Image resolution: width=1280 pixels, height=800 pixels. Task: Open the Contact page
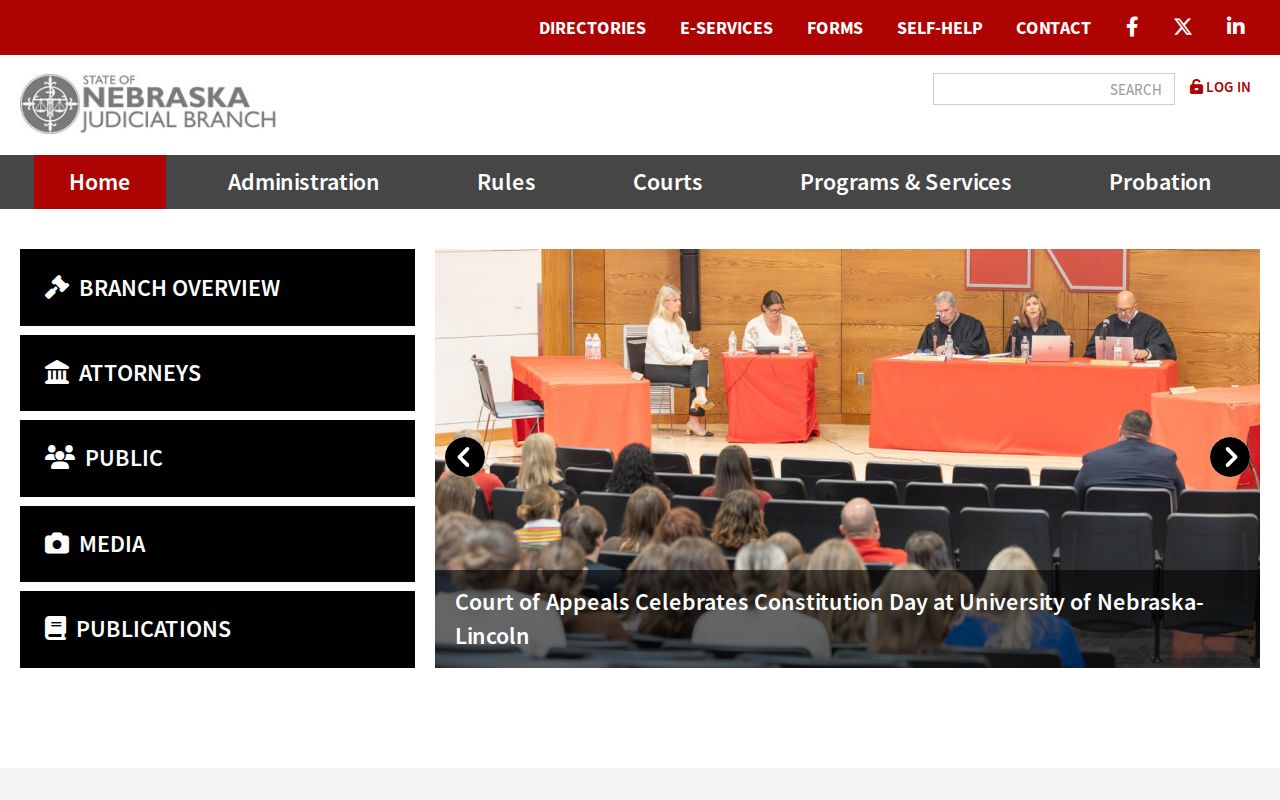coord(1053,28)
